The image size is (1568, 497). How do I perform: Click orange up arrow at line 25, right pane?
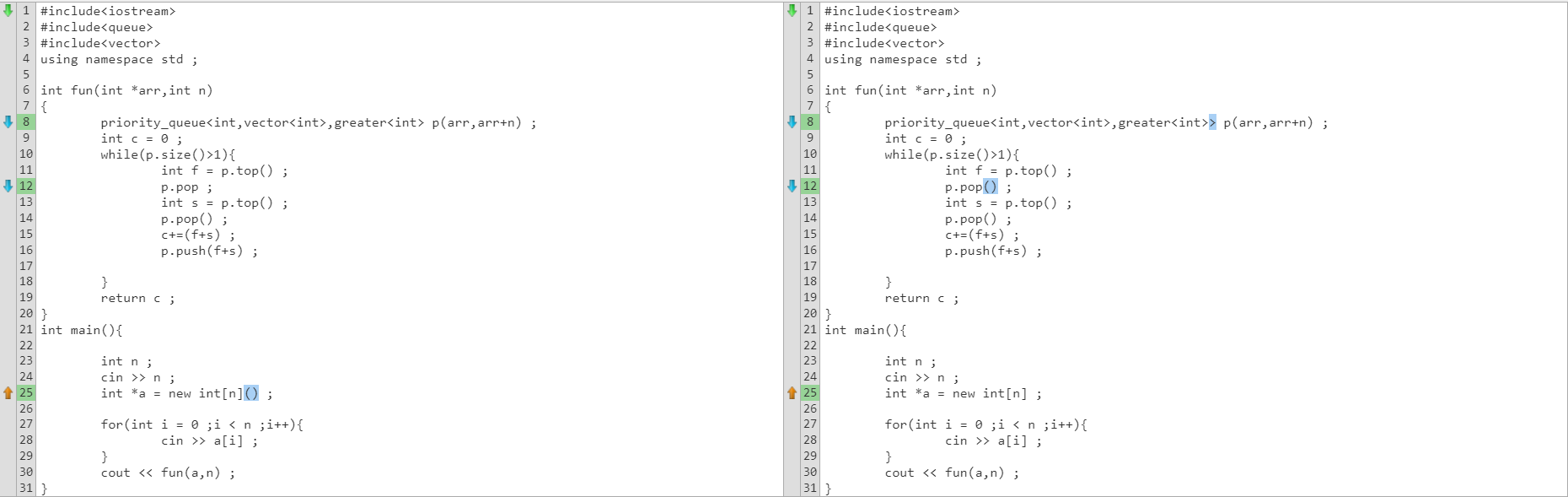click(x=792, y=392)
